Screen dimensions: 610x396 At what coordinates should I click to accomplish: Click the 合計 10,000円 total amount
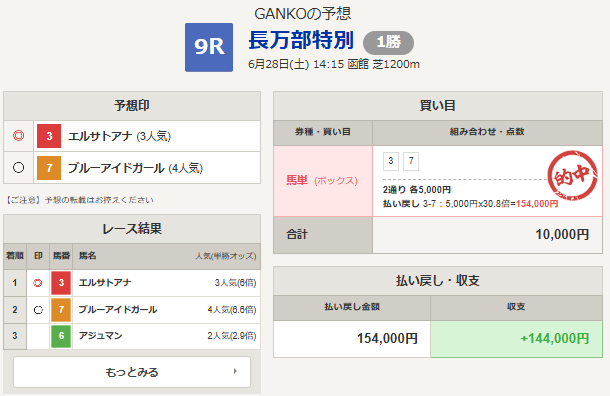pos(562,235)
